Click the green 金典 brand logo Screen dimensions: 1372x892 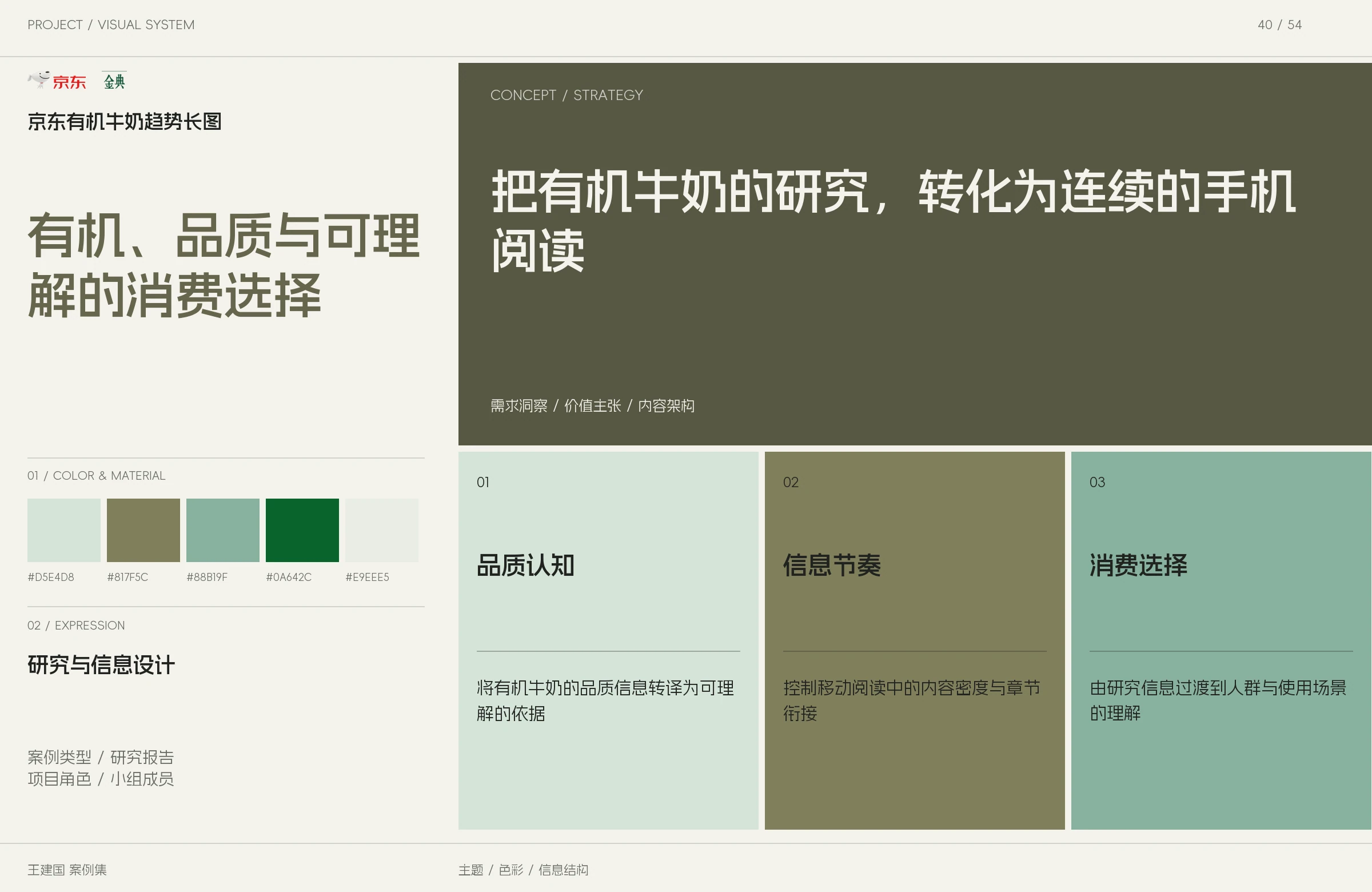(114, 81)
